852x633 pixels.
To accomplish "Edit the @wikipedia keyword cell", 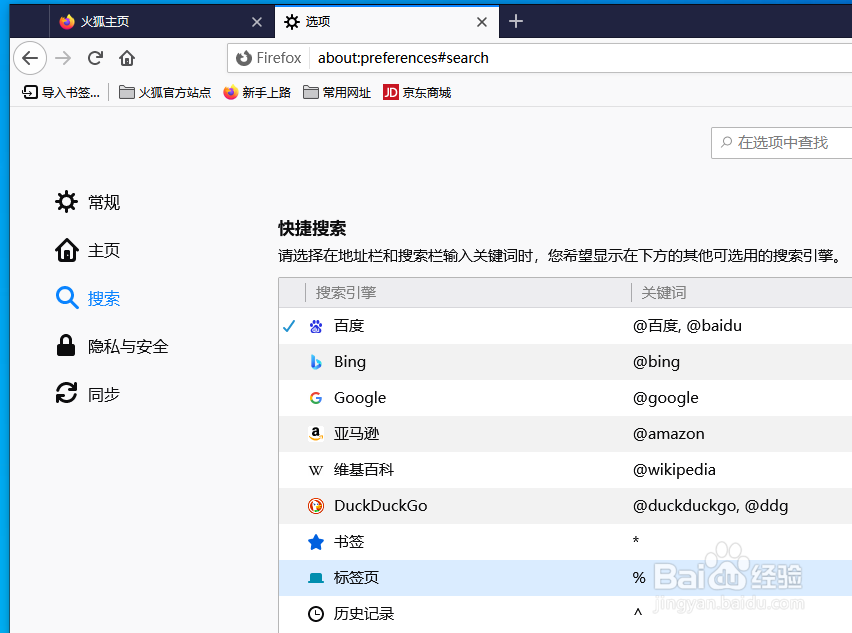I will point(674,469).
